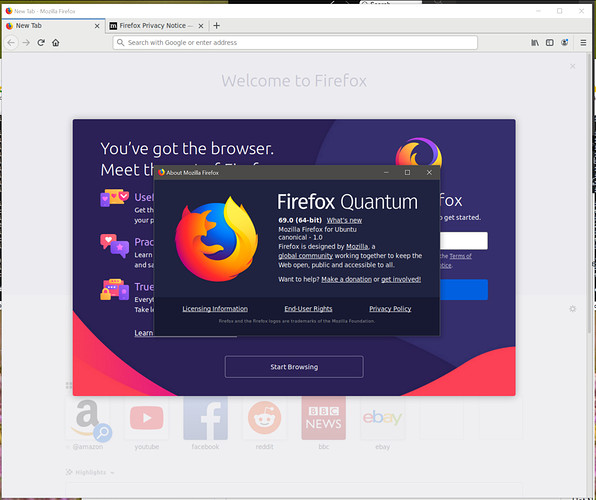
Task: Focus the address search bar
Action: [295, 43]
